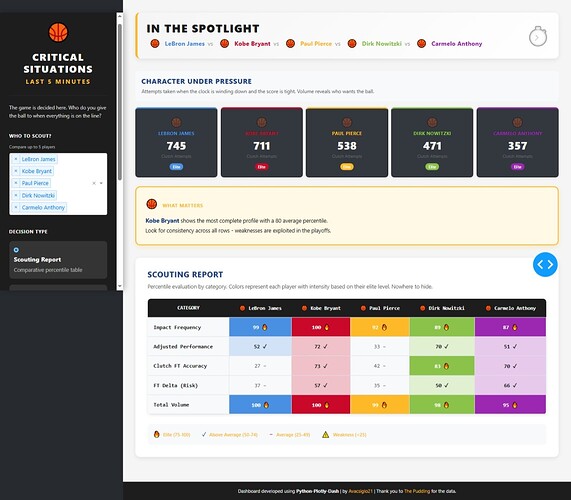The image size is (571, 500).
Task: Click the green Elite badge on Dirk card
Action: 432,167
